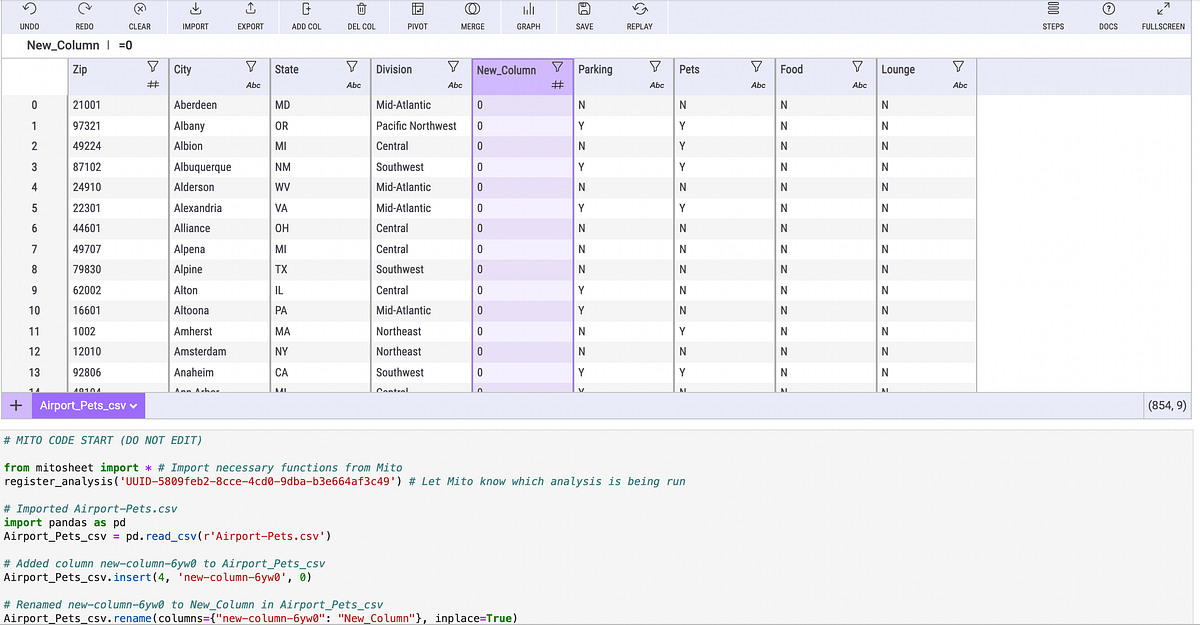This screenshot has height=625, width=1200.
Task: Enter Fullscreen mode
Action: coord(1163,17)
